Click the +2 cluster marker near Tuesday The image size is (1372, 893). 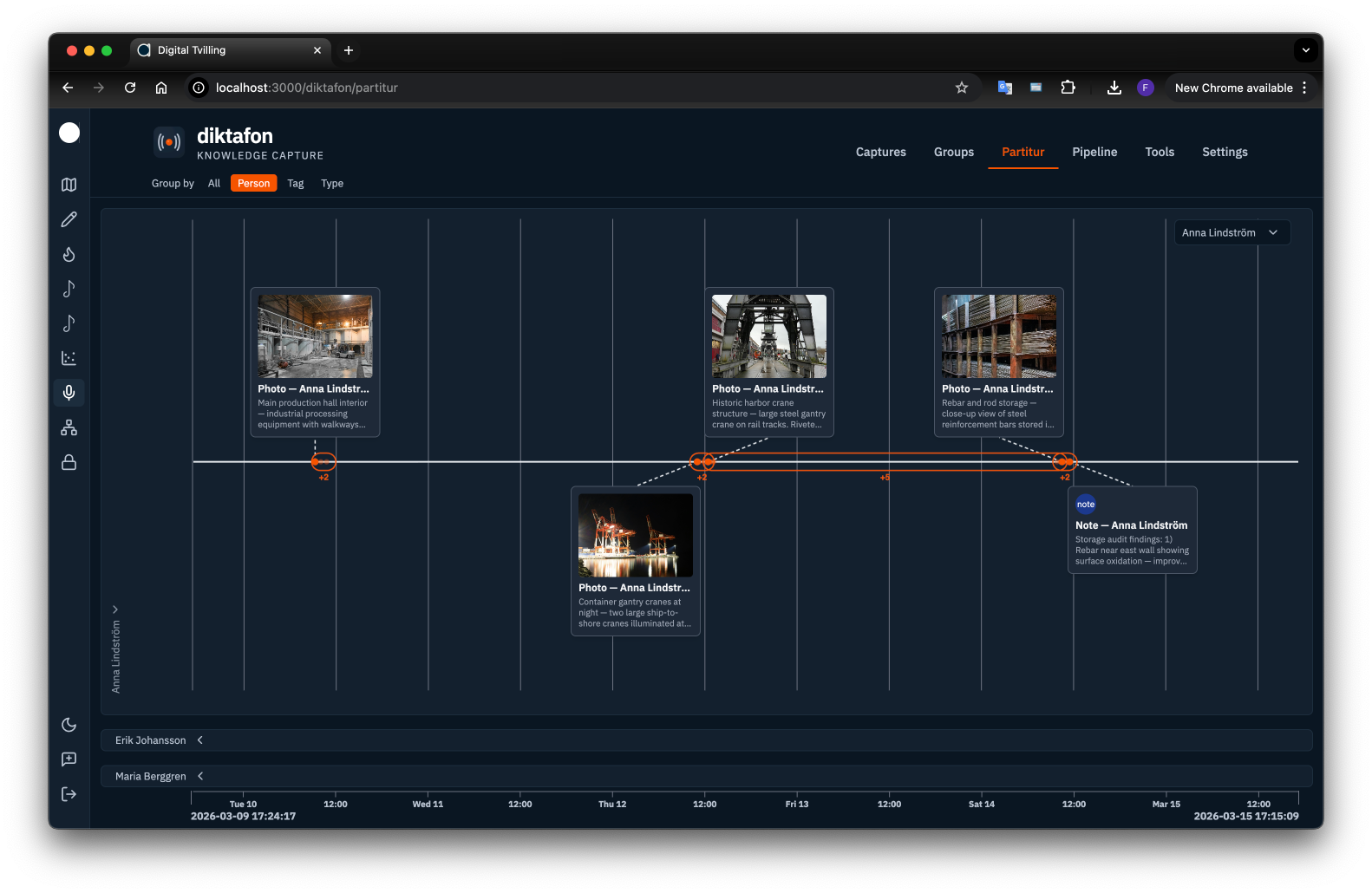(x=323, y=462)
